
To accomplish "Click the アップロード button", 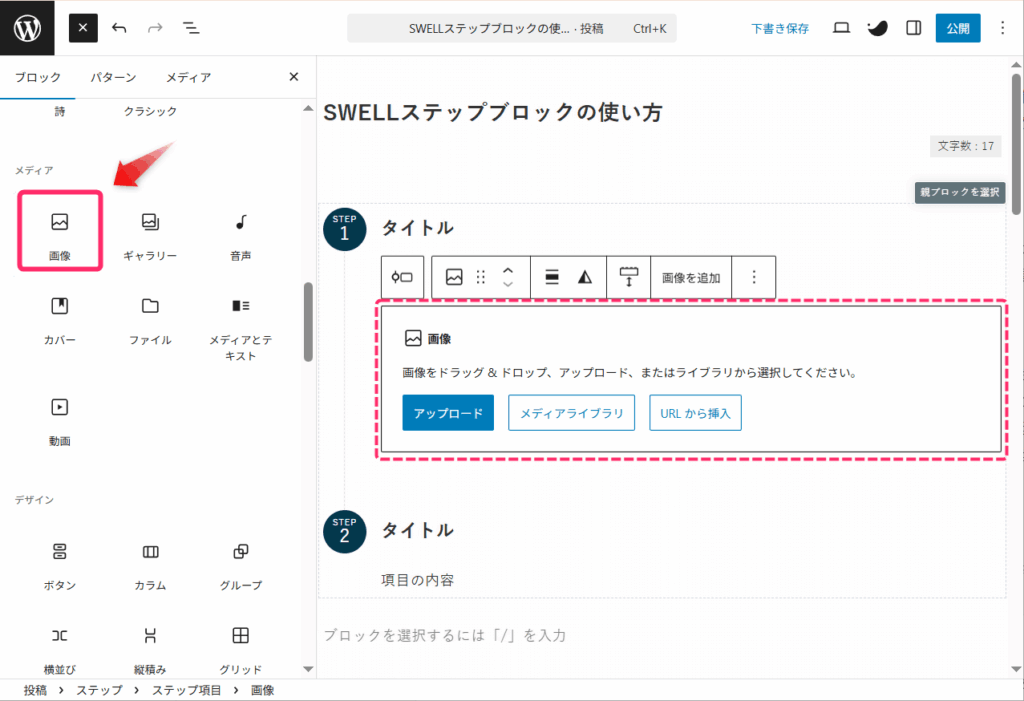I will tap(448, 413).
